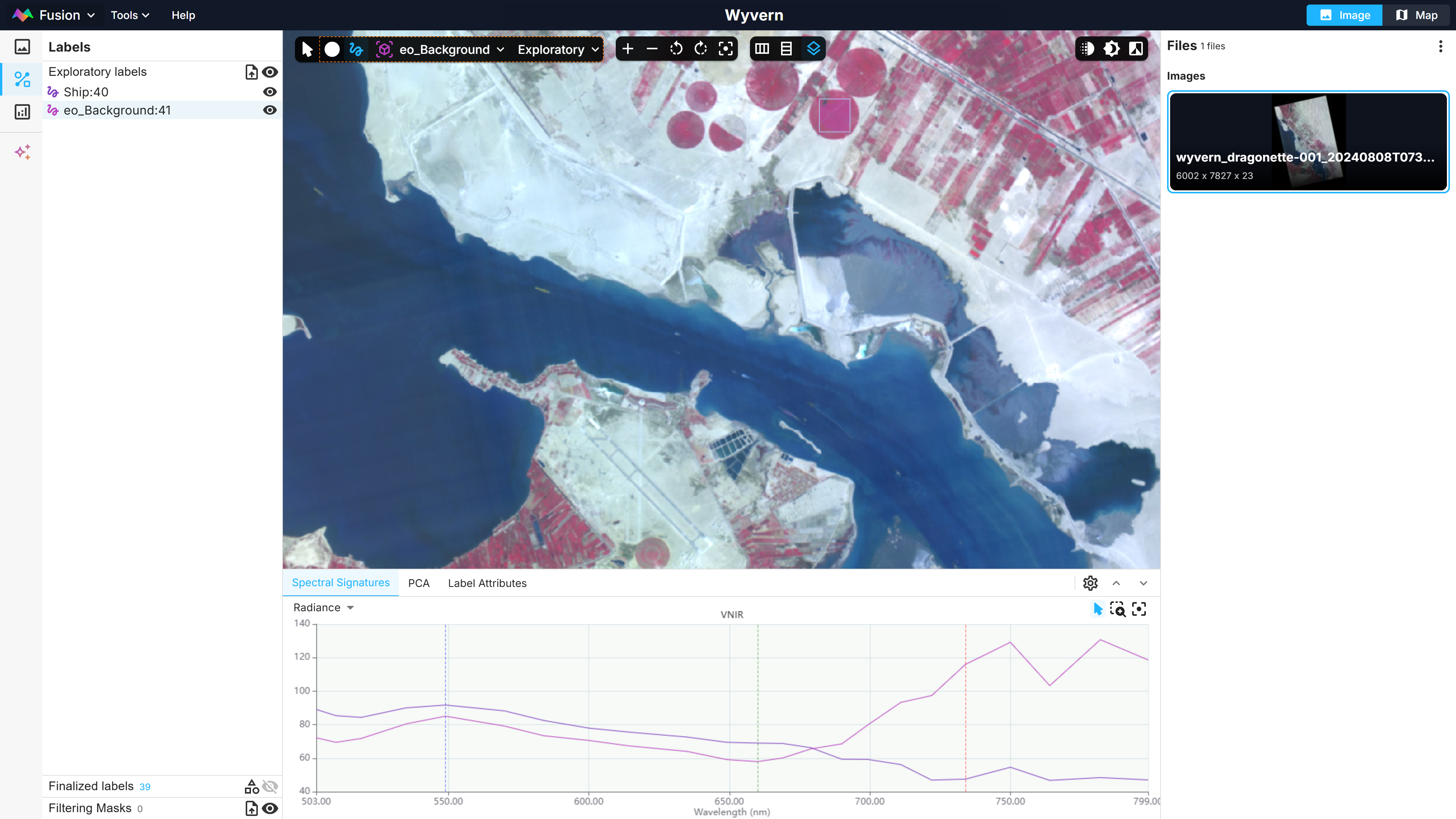Select the freehand scribble label tool
This screenshot has height=819, width=1456.
pos(356,49)
